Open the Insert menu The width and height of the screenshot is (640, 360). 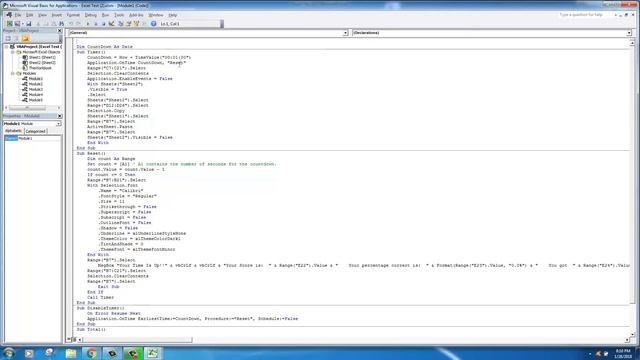point(56,15)
